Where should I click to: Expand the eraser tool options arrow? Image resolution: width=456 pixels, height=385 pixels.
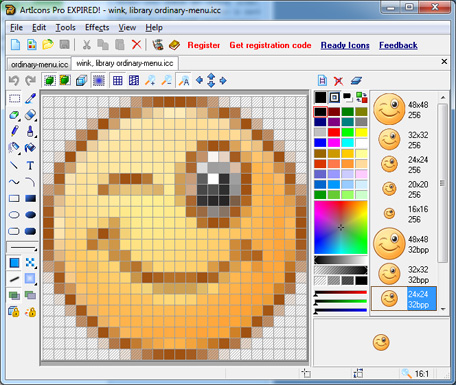[x=35, y=120]
